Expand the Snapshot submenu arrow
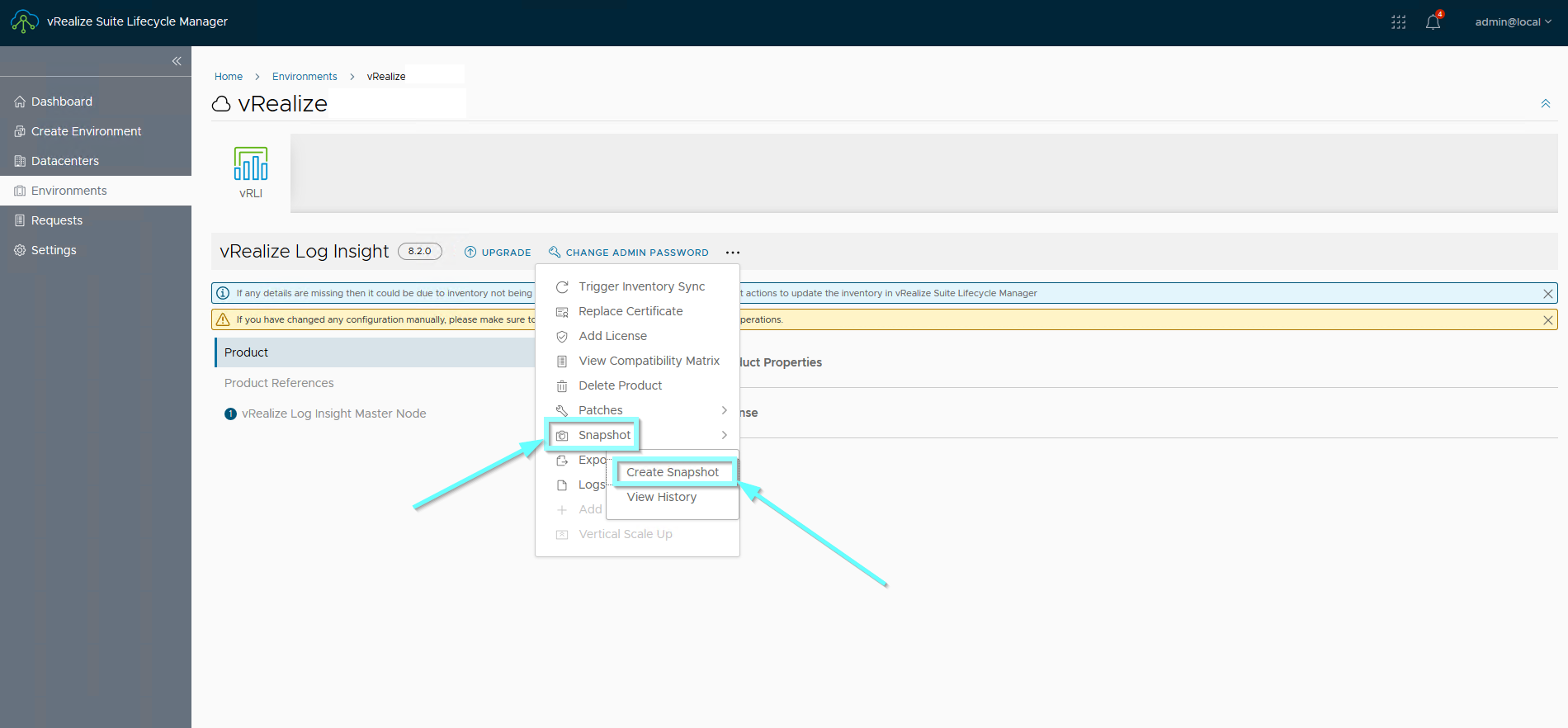 [x=725, y=435]
